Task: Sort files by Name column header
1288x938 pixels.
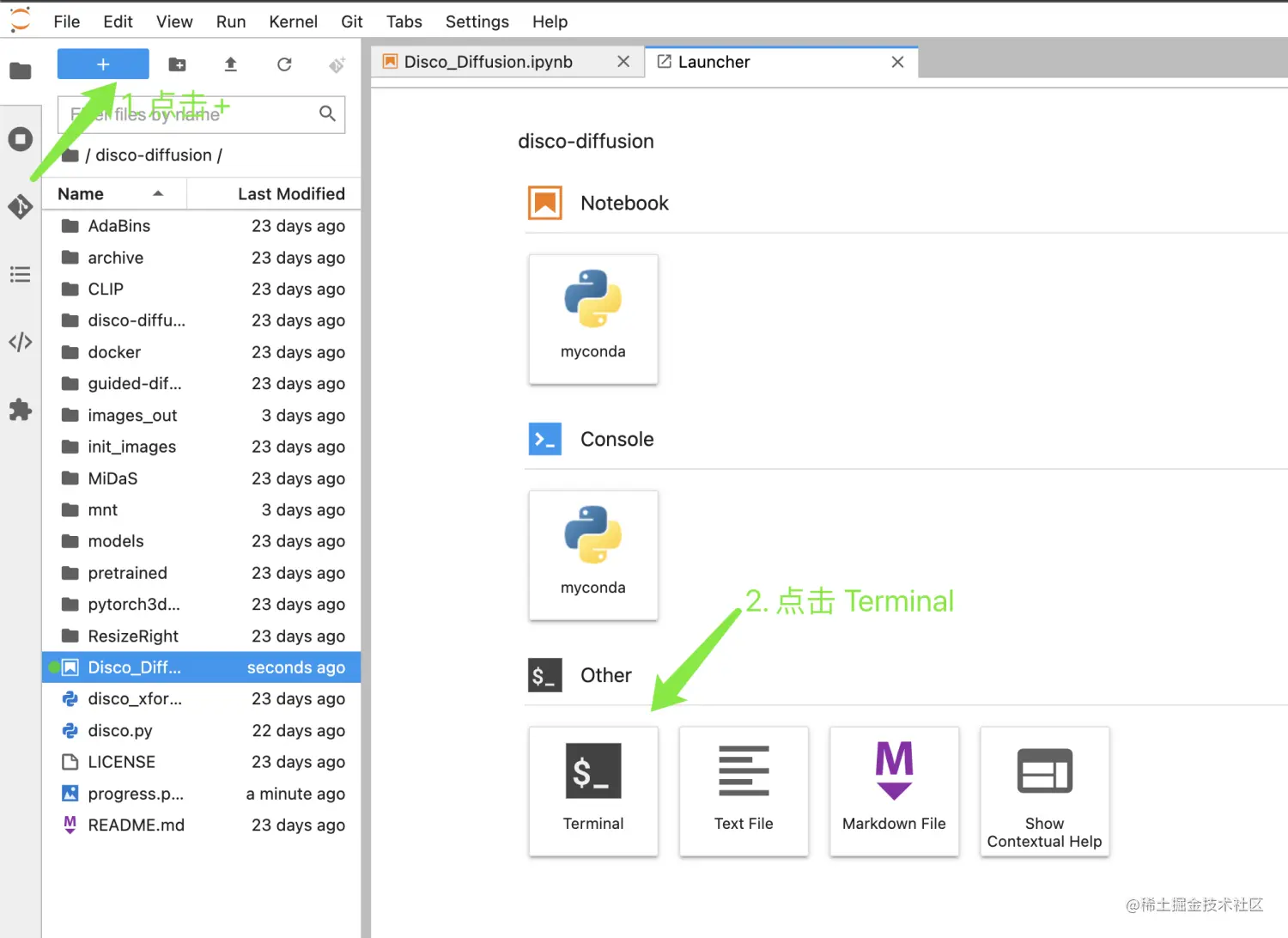Action: 114,194
